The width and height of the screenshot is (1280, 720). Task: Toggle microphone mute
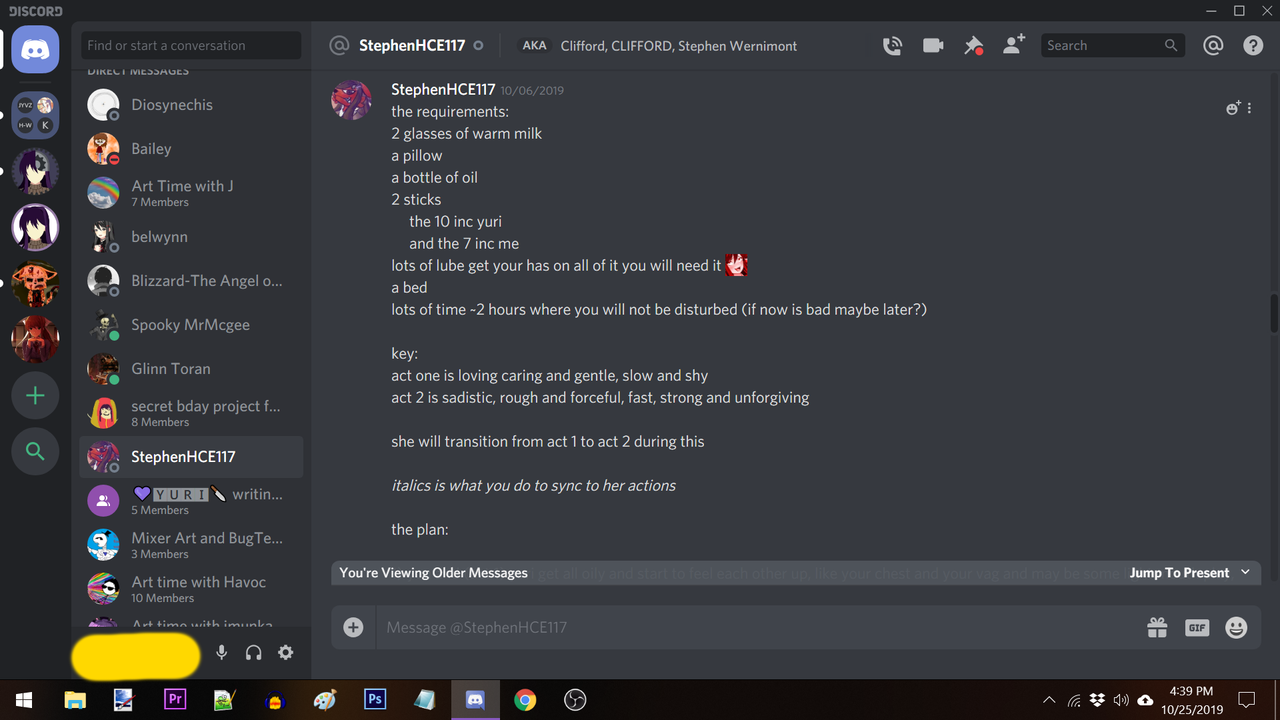point(222,653)
